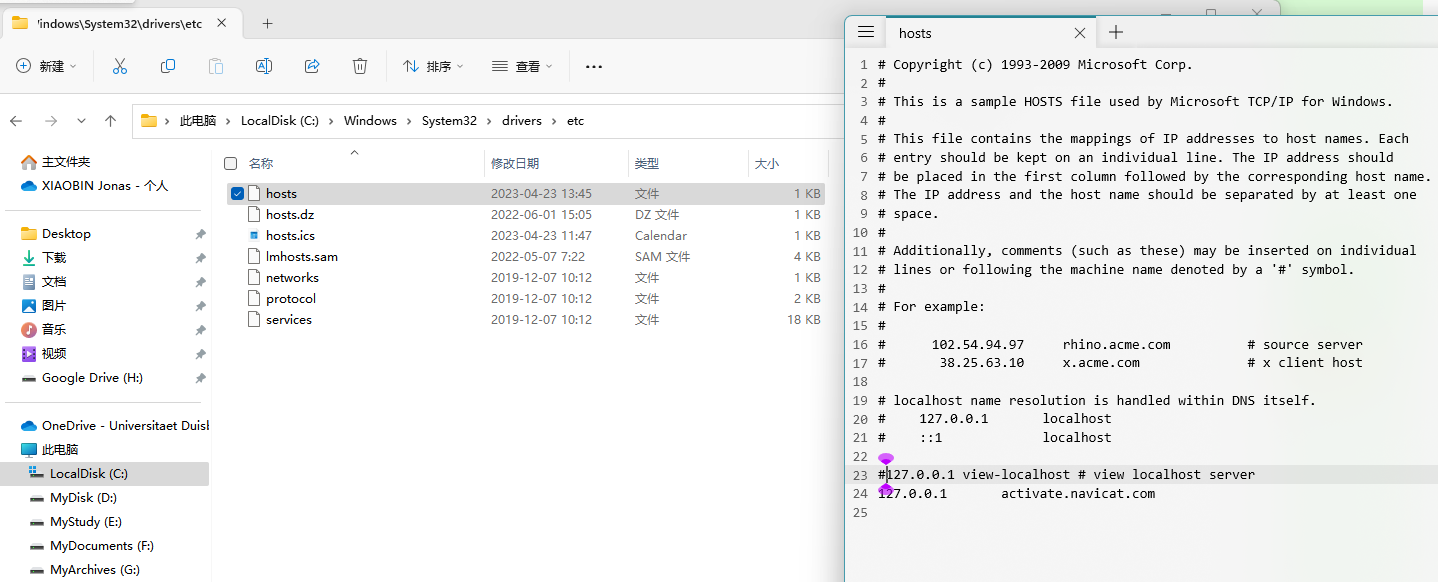Click the Cut scissors icon in Explorer toolbar
The height and width of the screenshot is (582, 1438).
click(120, 66)
